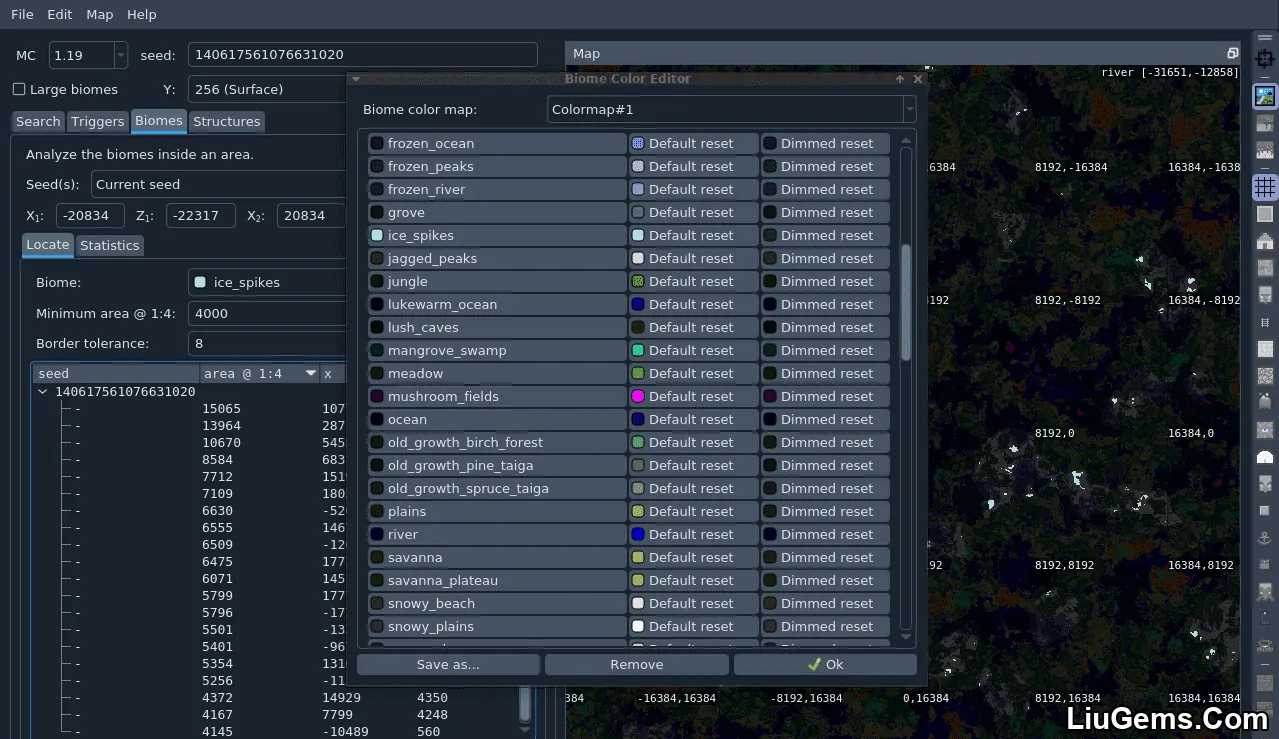Image resolution: width=1279 pixels, height=739 pixels.
Task: Click the X1 field showing -20834
Action: point(90,216)
